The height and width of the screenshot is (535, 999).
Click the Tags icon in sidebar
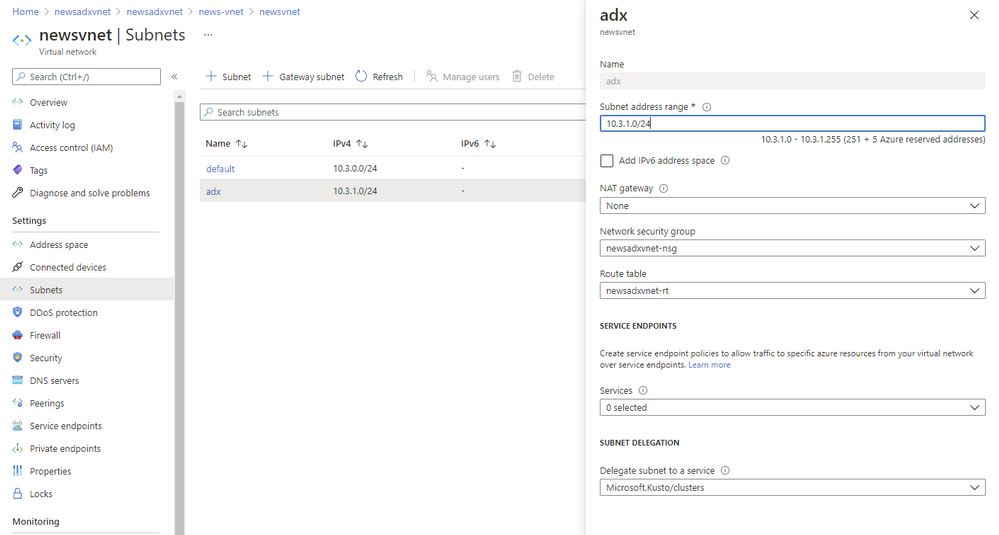pos(17,170)
